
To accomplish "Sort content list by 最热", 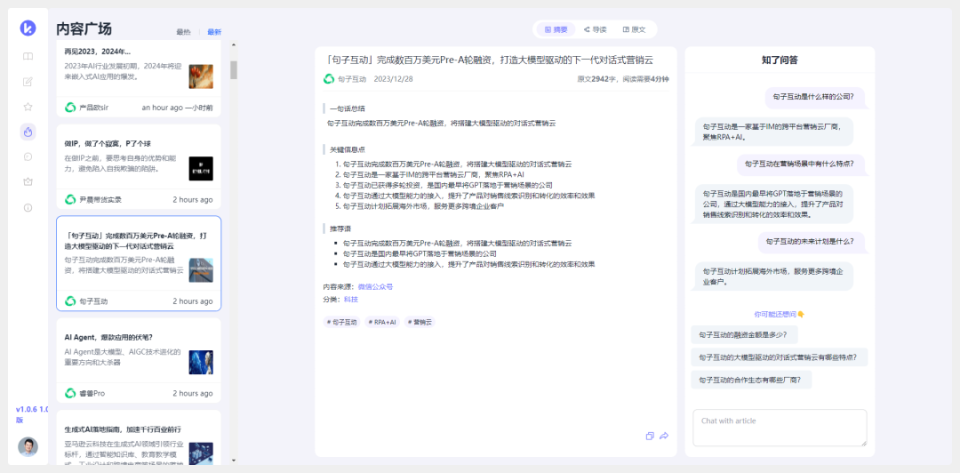I will point(183,32).
